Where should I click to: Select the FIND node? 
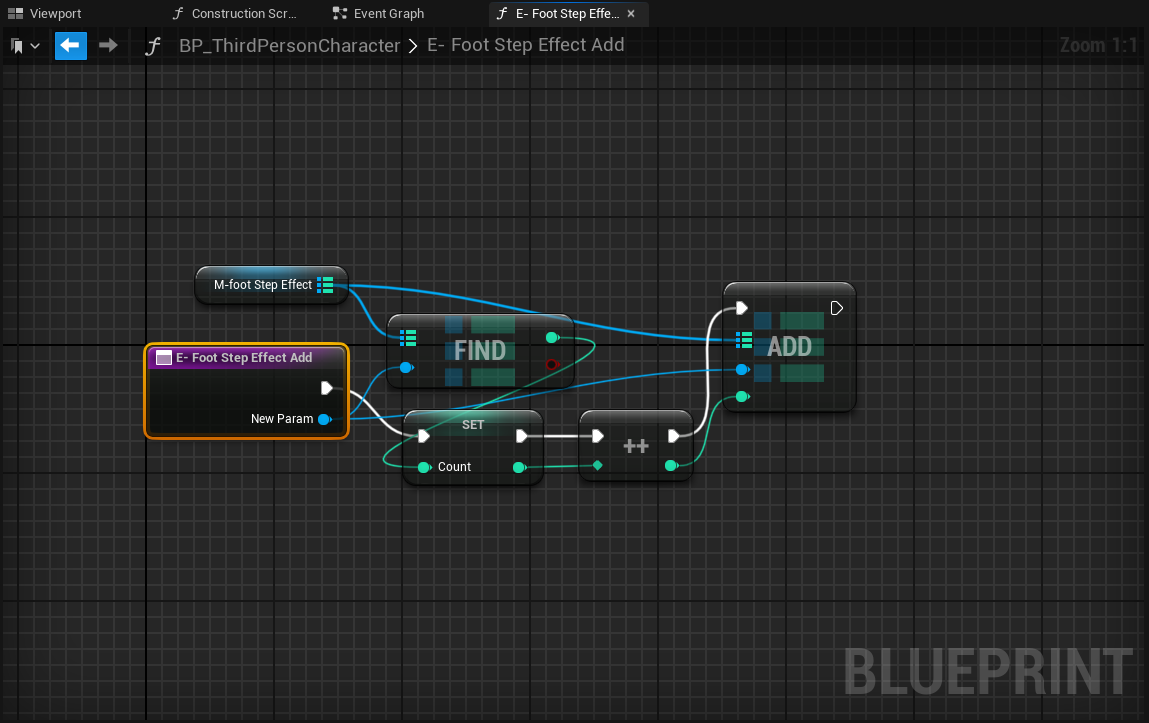(480, 351)
